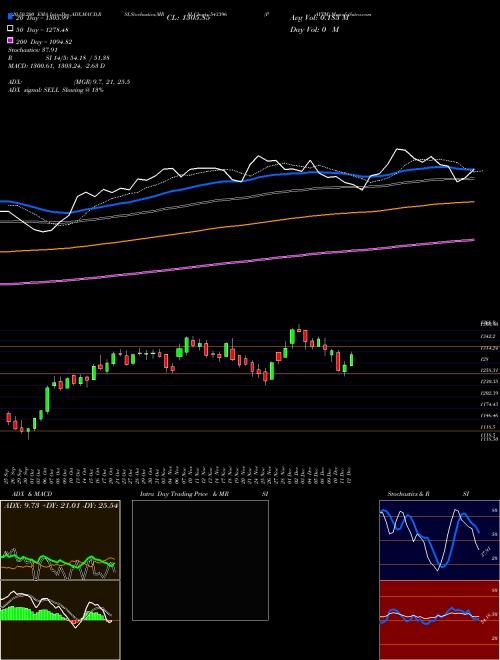Open the empty Intra Day Trading Price panel

tap(200, 560)
